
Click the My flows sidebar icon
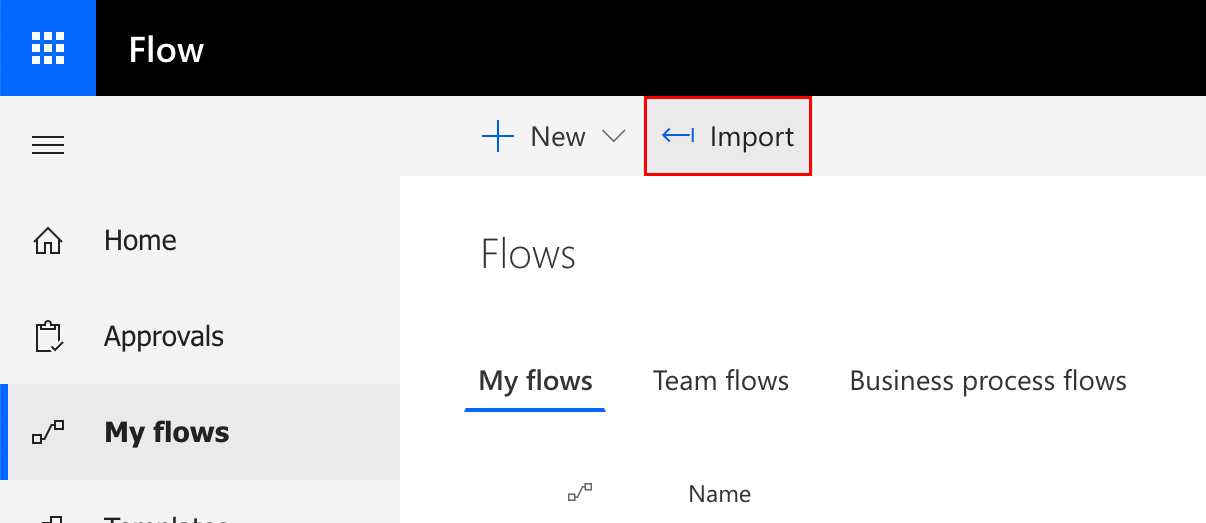click(48, 433)
